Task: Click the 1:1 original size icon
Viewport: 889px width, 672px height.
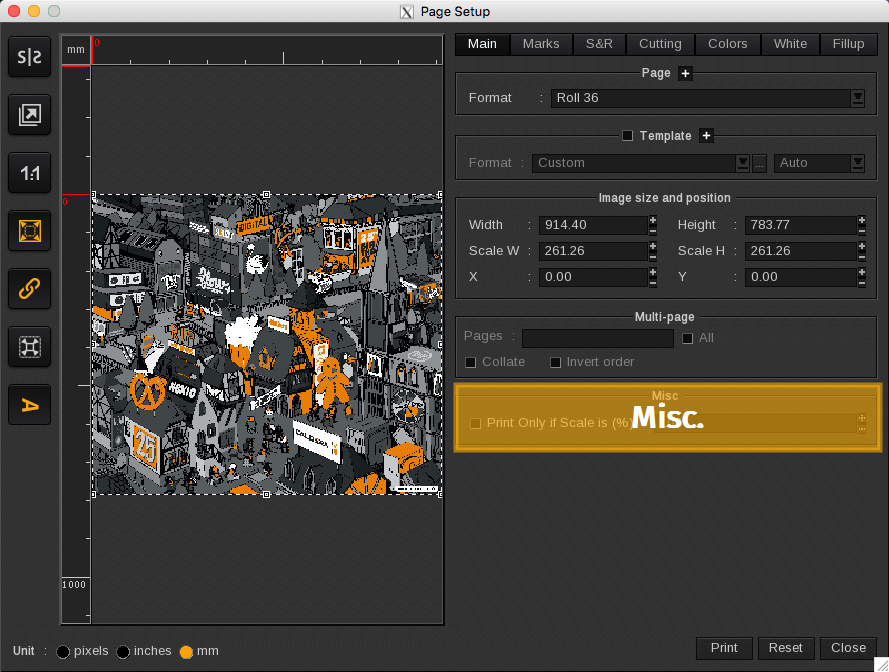Action: [30, 174]
